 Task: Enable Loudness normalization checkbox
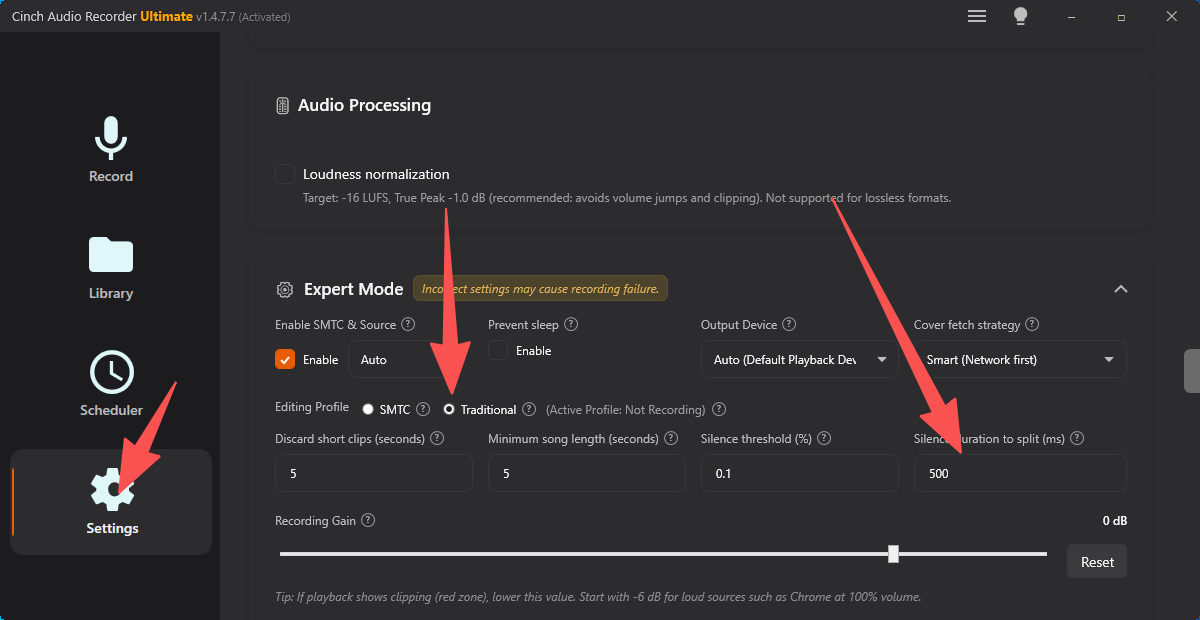pos(285,174)
